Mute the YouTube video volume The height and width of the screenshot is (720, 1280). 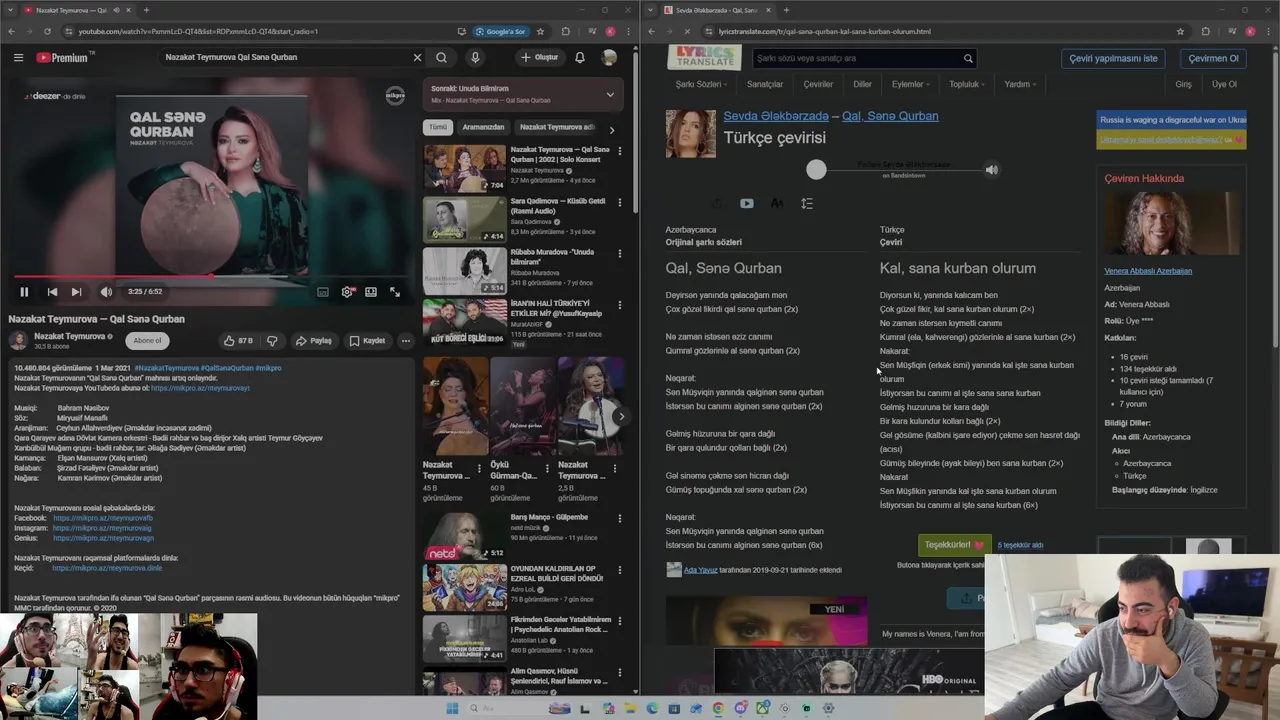pos(106,292)
